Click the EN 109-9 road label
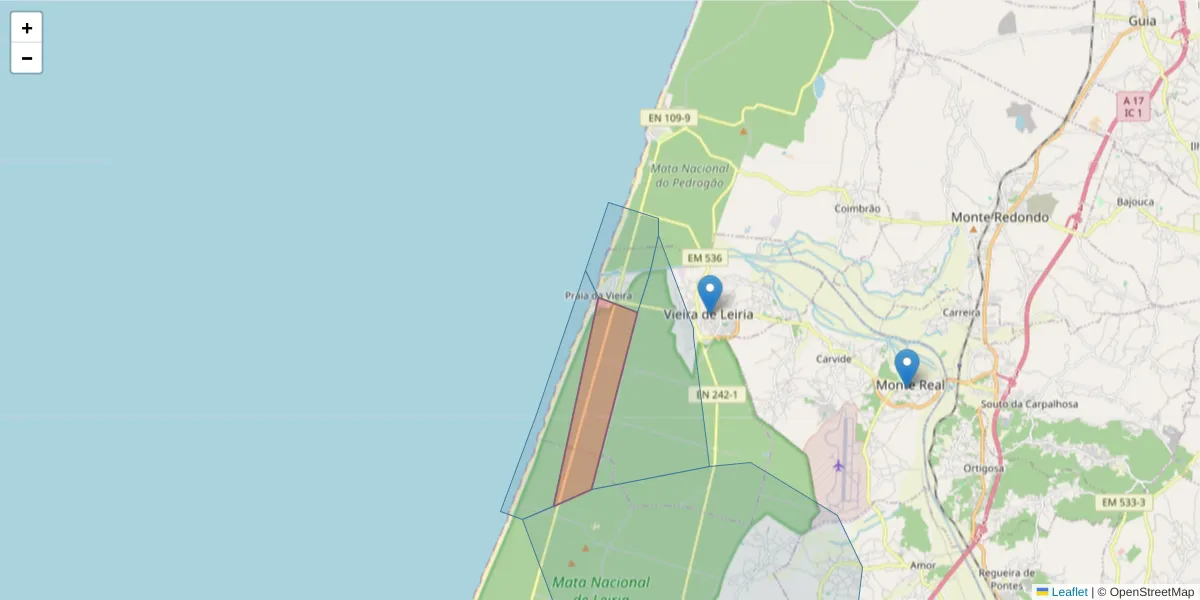 click(x=667, y=116)
